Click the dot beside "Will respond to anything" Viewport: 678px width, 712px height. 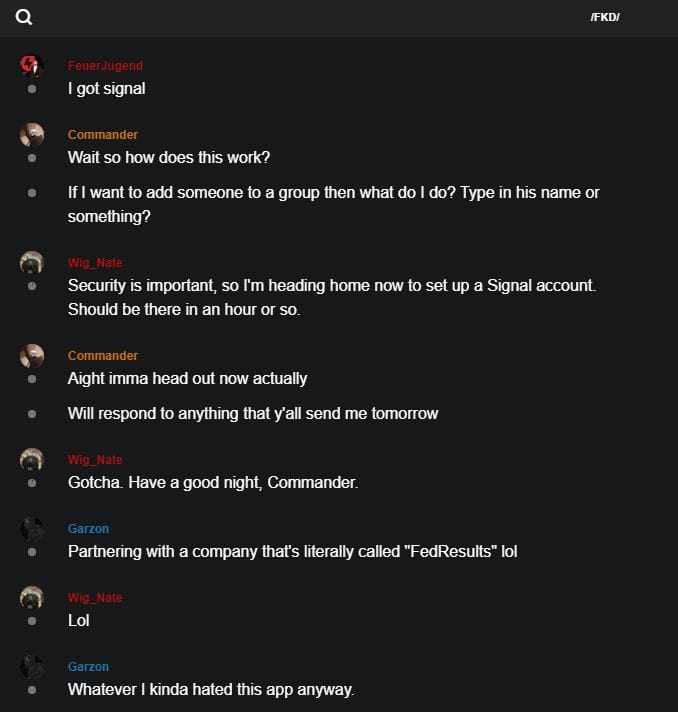pyautogui.click(x=32, y=413)
